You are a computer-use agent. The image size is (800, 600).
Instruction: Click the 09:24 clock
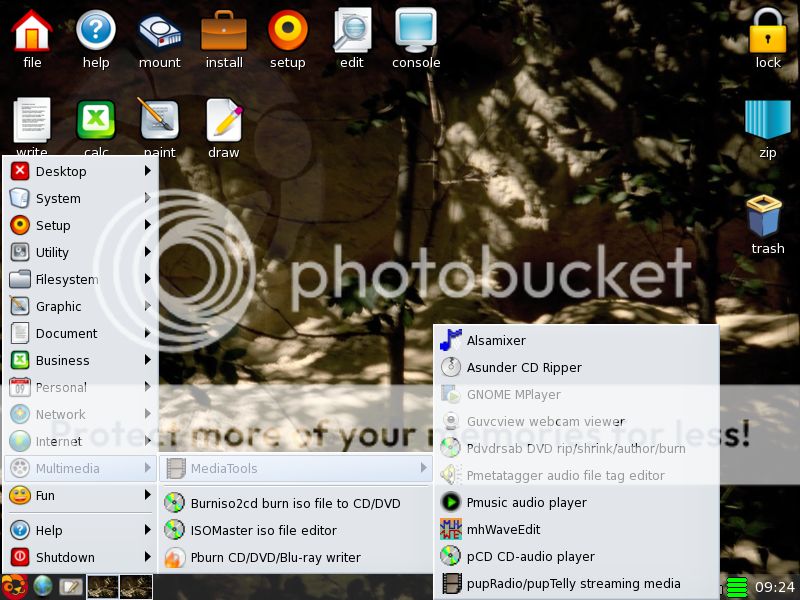pos(774,587)
